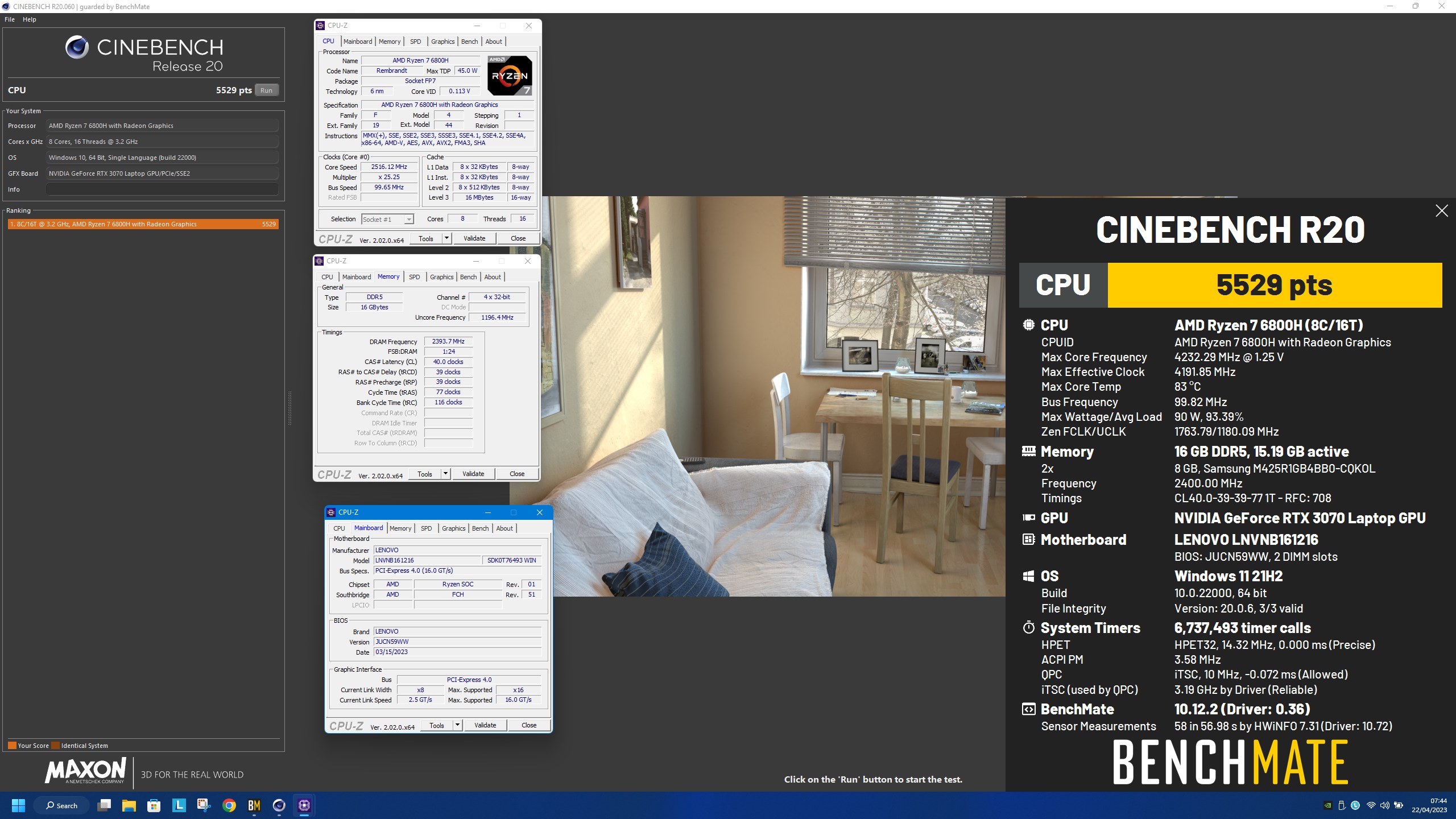This screenshot has height=819, width=1456.
Task: Open BenchMate from the taskbar
Action: (x=254, y=805)
